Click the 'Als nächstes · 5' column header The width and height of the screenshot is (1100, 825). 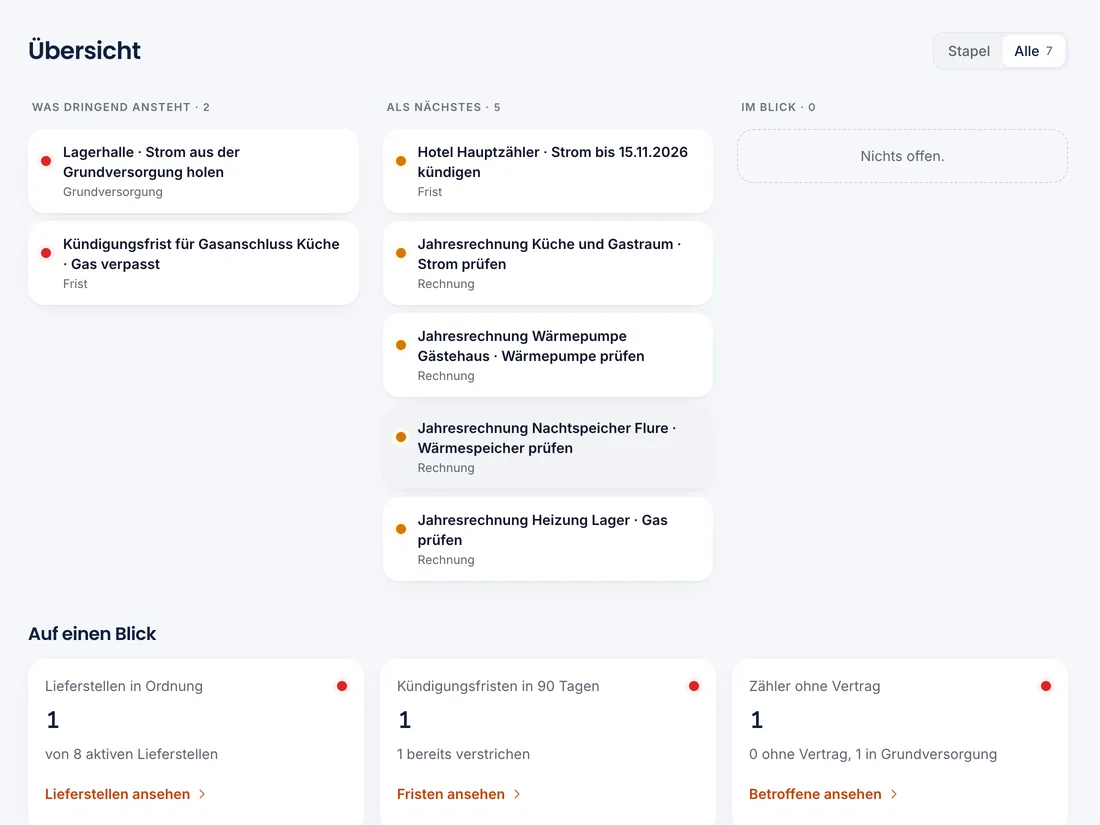pyautogui.click(x=443, y=107)
